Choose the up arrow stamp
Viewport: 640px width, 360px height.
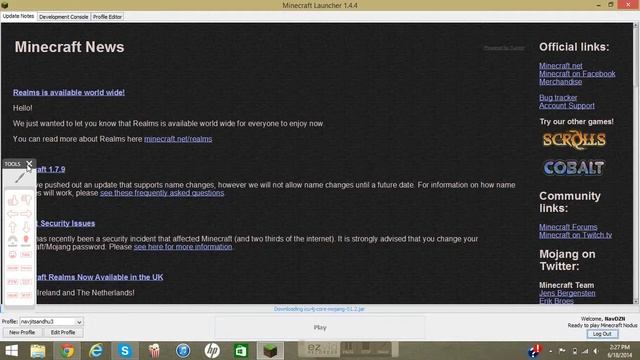(x=13, y=227)
